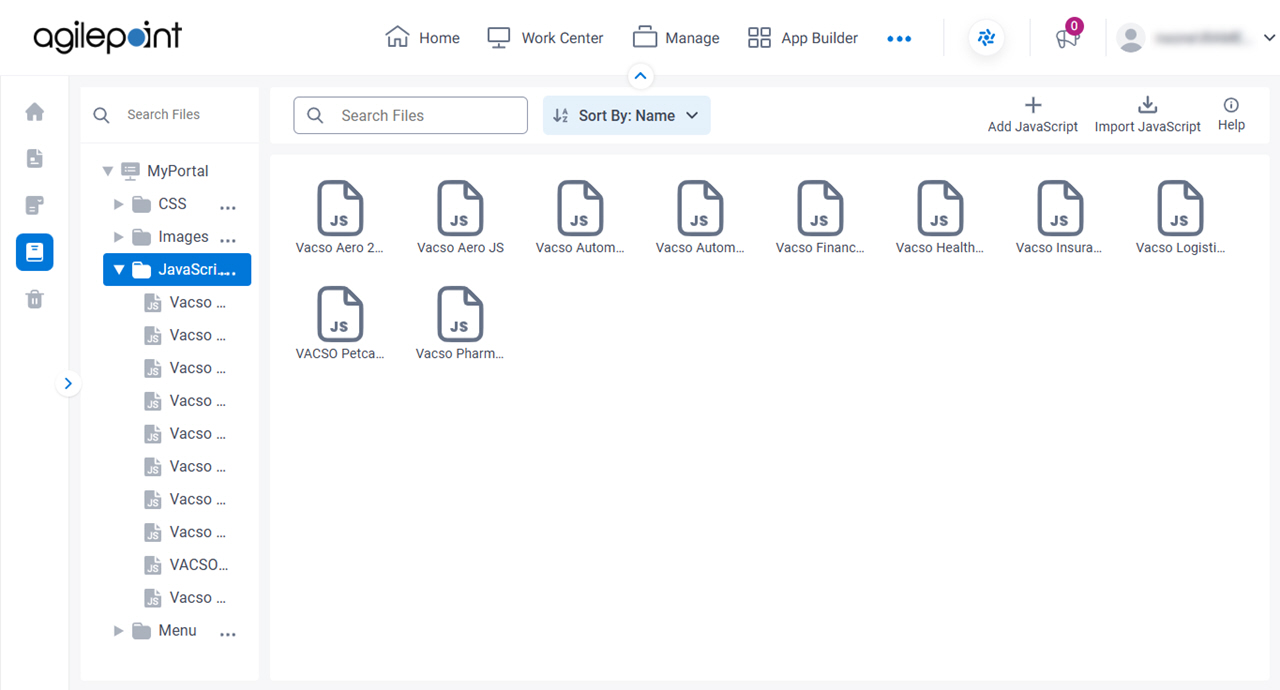1280x690 pixels.
Task: Expand the Menu folder arrow
Action: click(x=119, y=631)
